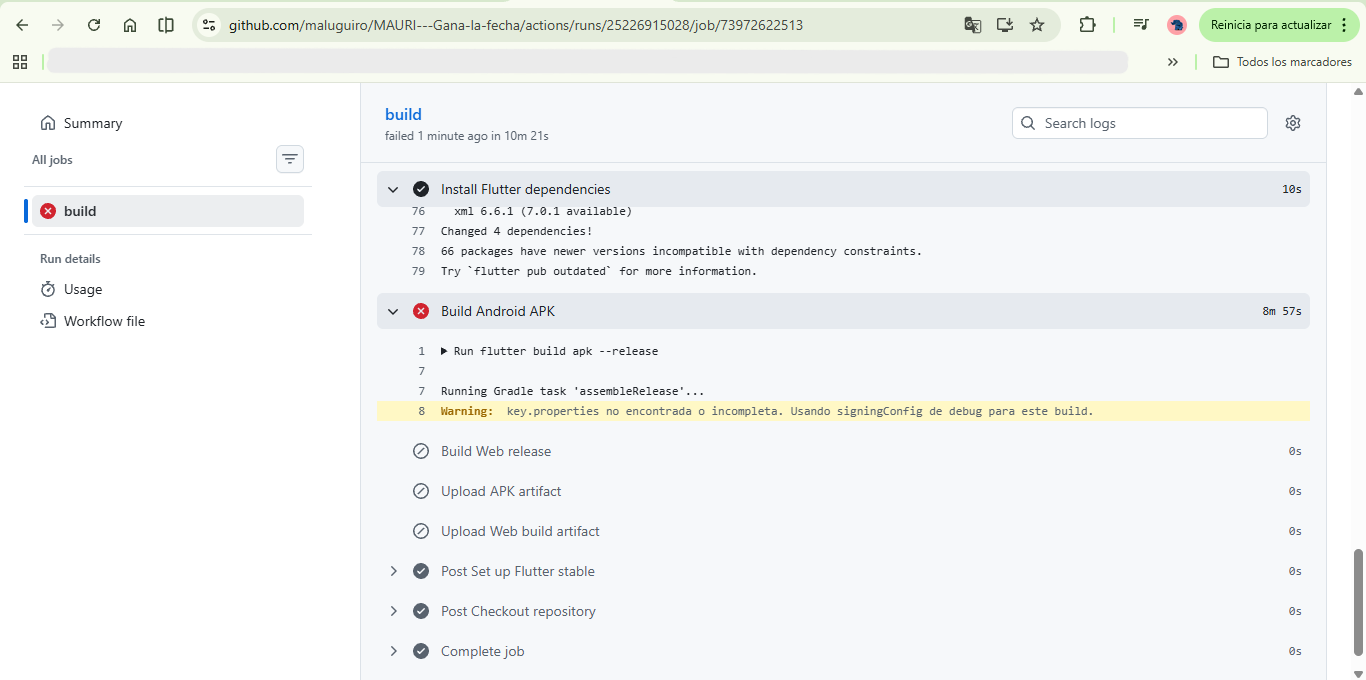Click the browser forward arrow
The width and height of the screenshot is (1366, 680).
[58, 25]
